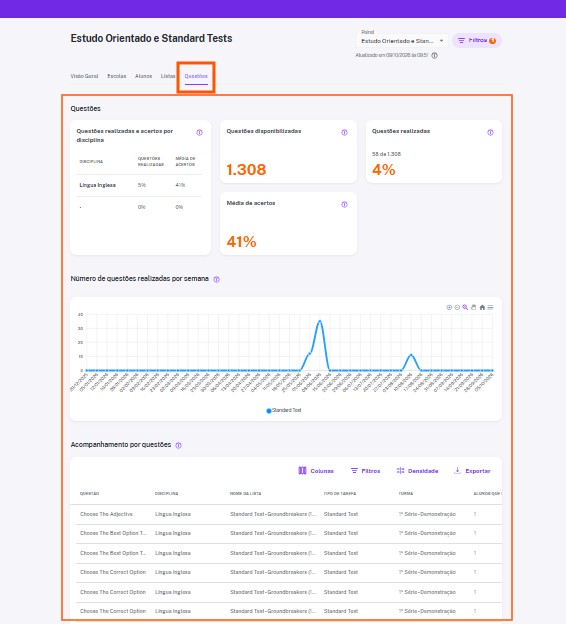Info icon next to weekly questions chart title

click(217, 279)
